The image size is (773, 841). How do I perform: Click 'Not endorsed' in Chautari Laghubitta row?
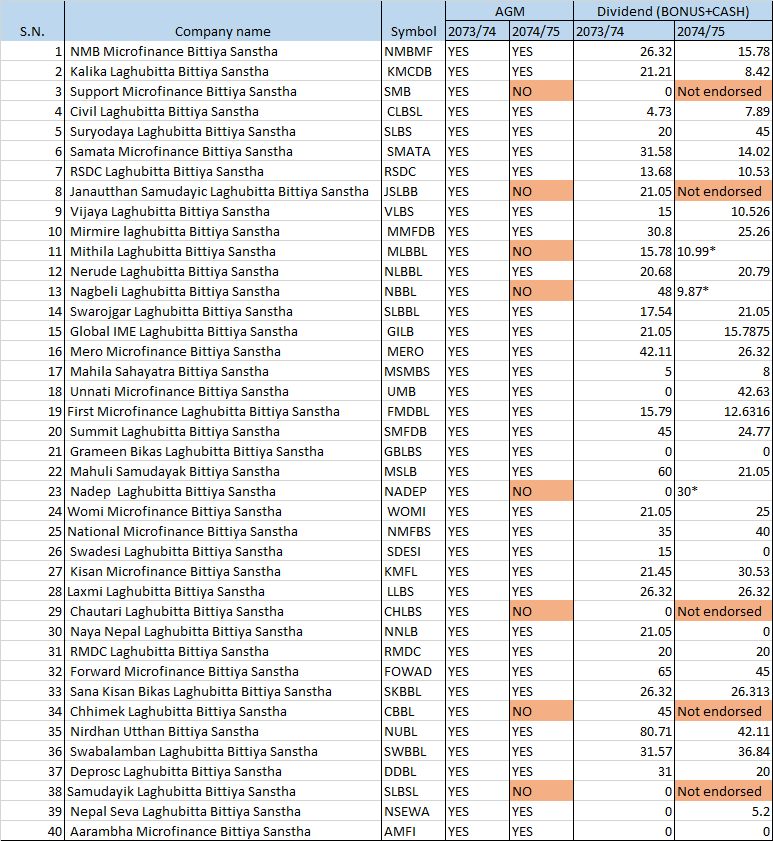pos(723,612)
